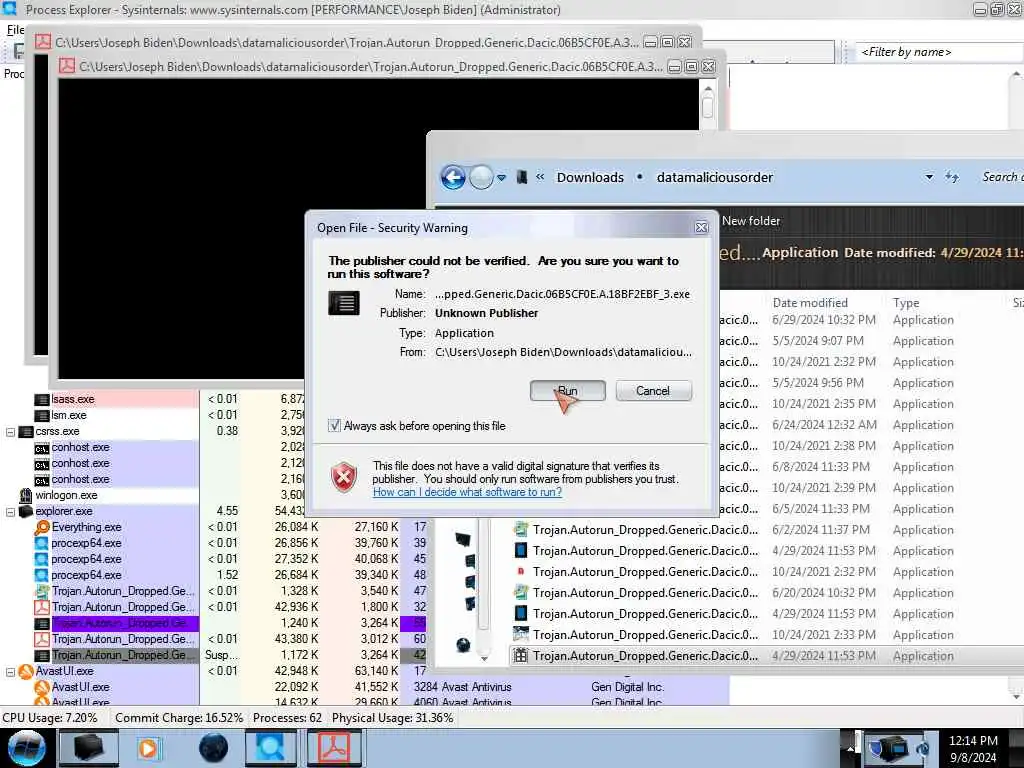Image resolution: width=1024 pixels, height=768 pixels.
Task: Select Trojan file icon dated 10/24/2021 2:33 PM
Action: tap(520, 635)
